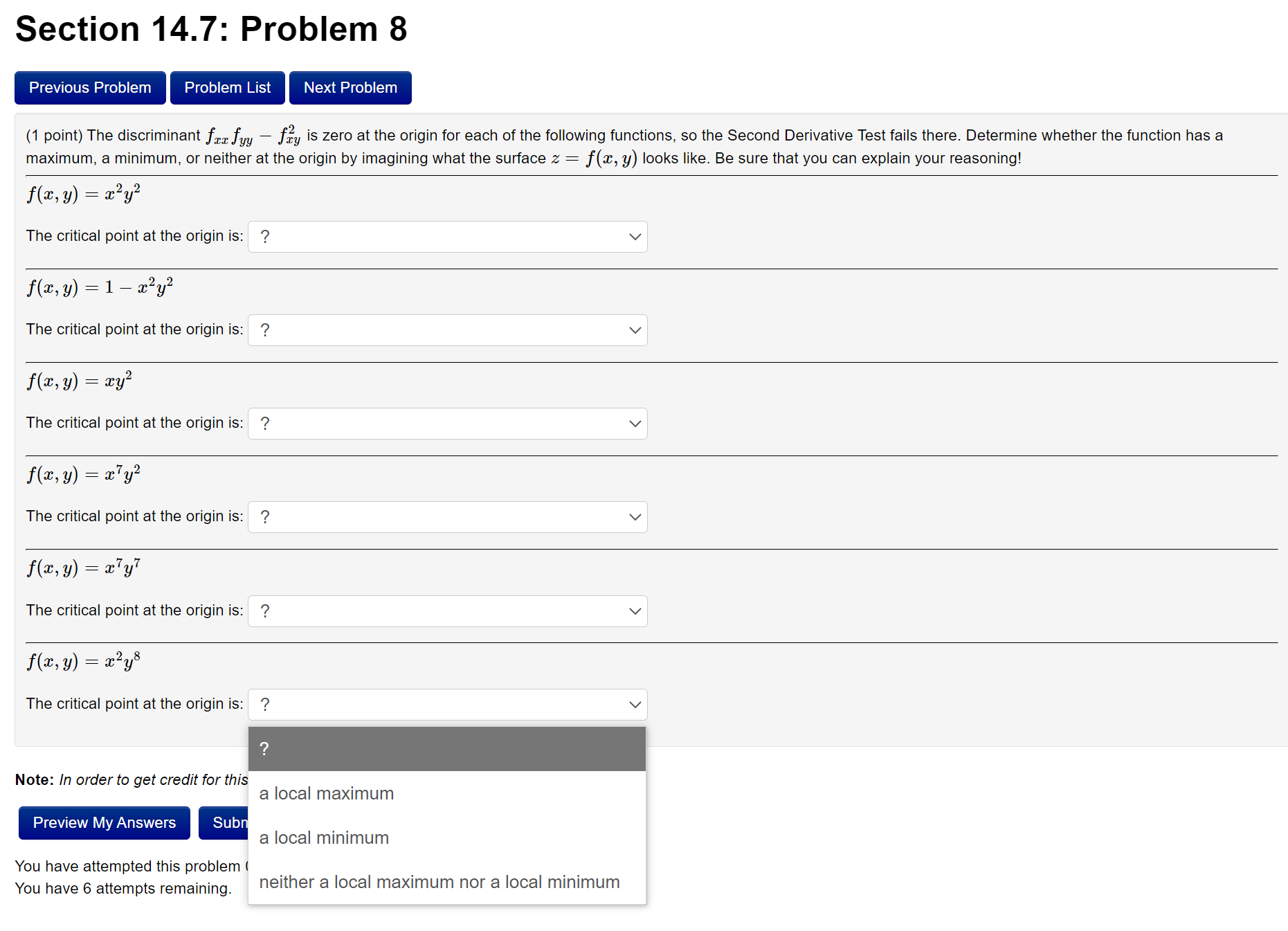This screenshot has height=931, width=1288.
Task: Select the '?' placeholder option in the open list
Action: point(447,748)
